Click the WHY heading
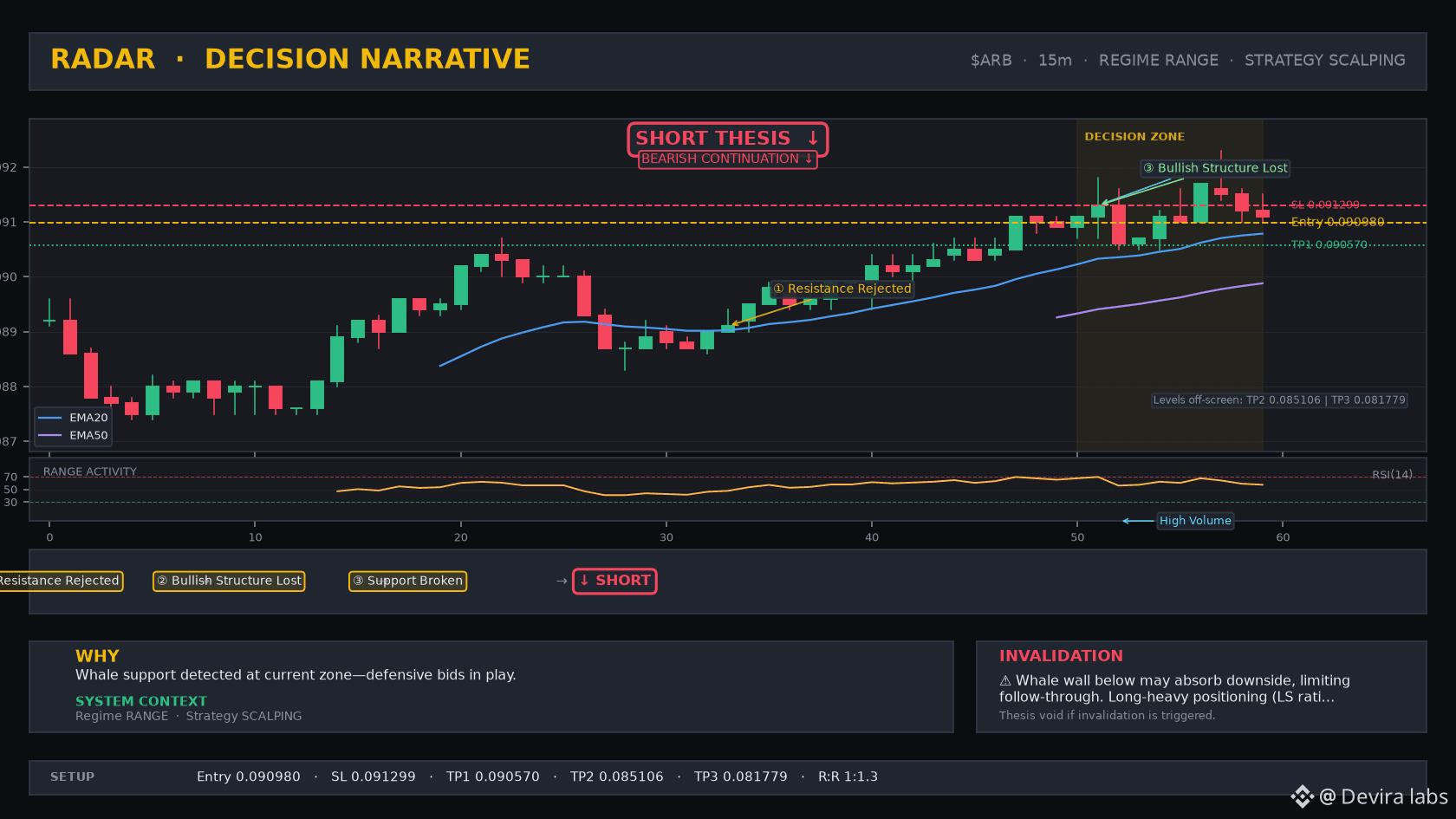The image size is (1456, 819). [x=97, y=656]
